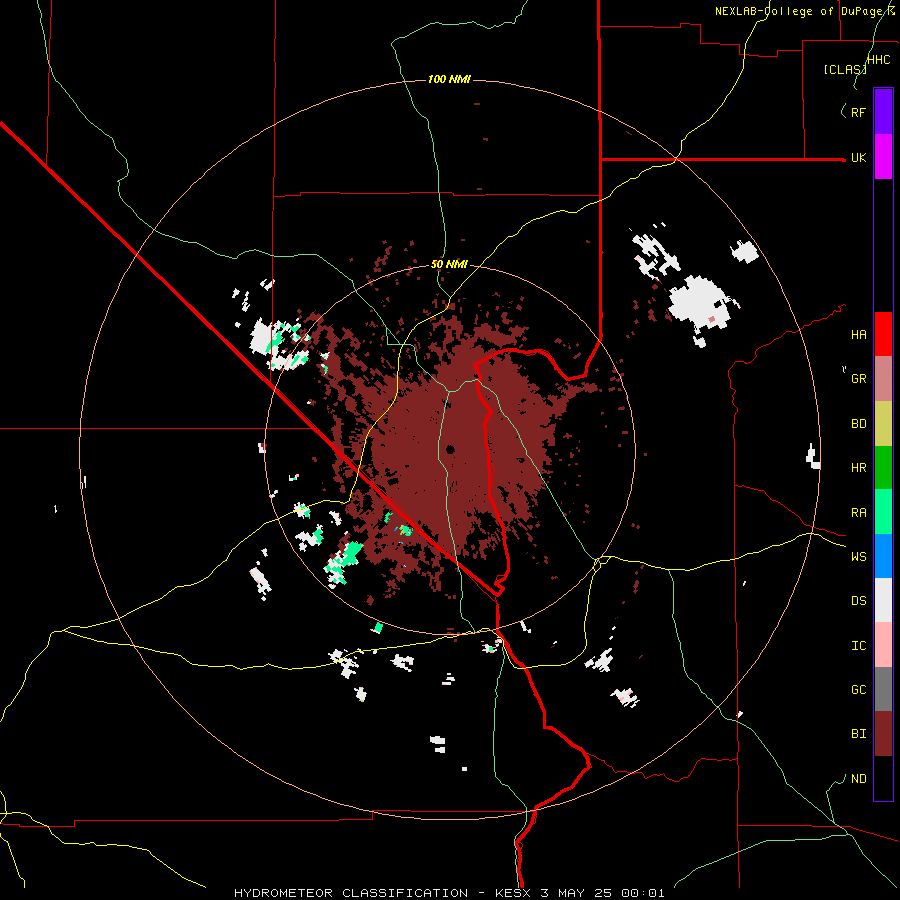This screenshot has width=900, height=900.
Task: Click the red HA legend swatch
Action: (883, 334)
